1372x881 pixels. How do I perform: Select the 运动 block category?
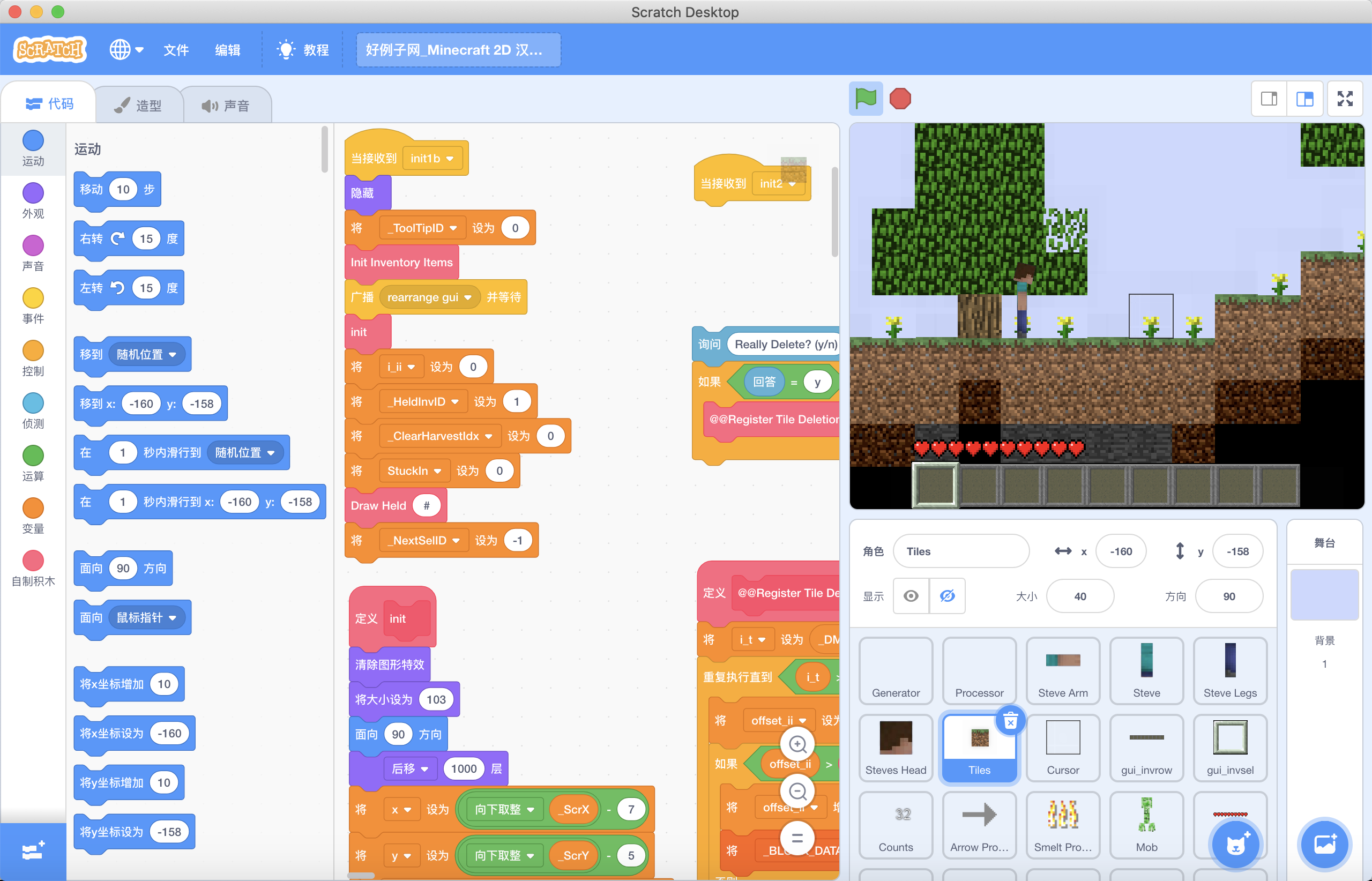33,149
